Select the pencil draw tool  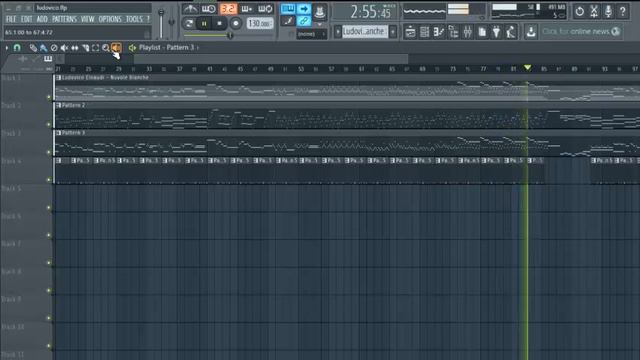click(33, 48)
